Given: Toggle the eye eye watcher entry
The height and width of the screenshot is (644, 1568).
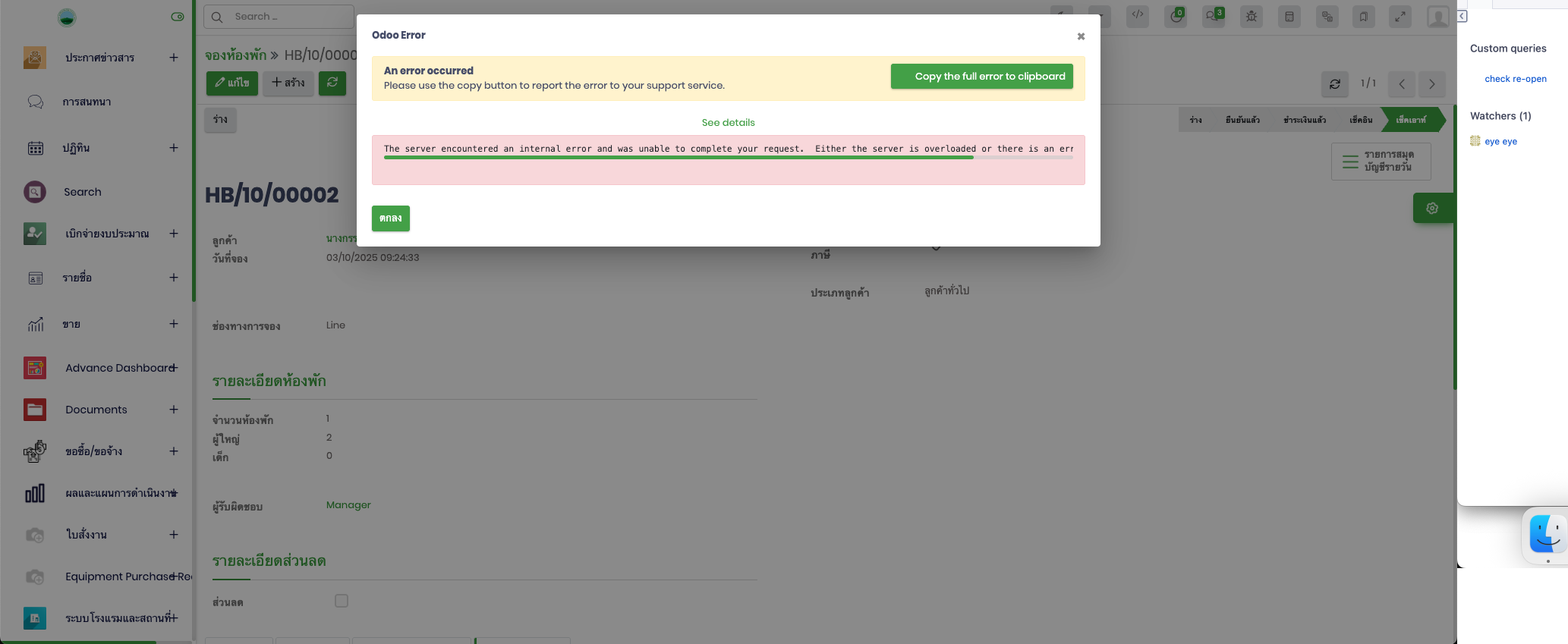Looking at the screenshot, I should coord(1500,141).
